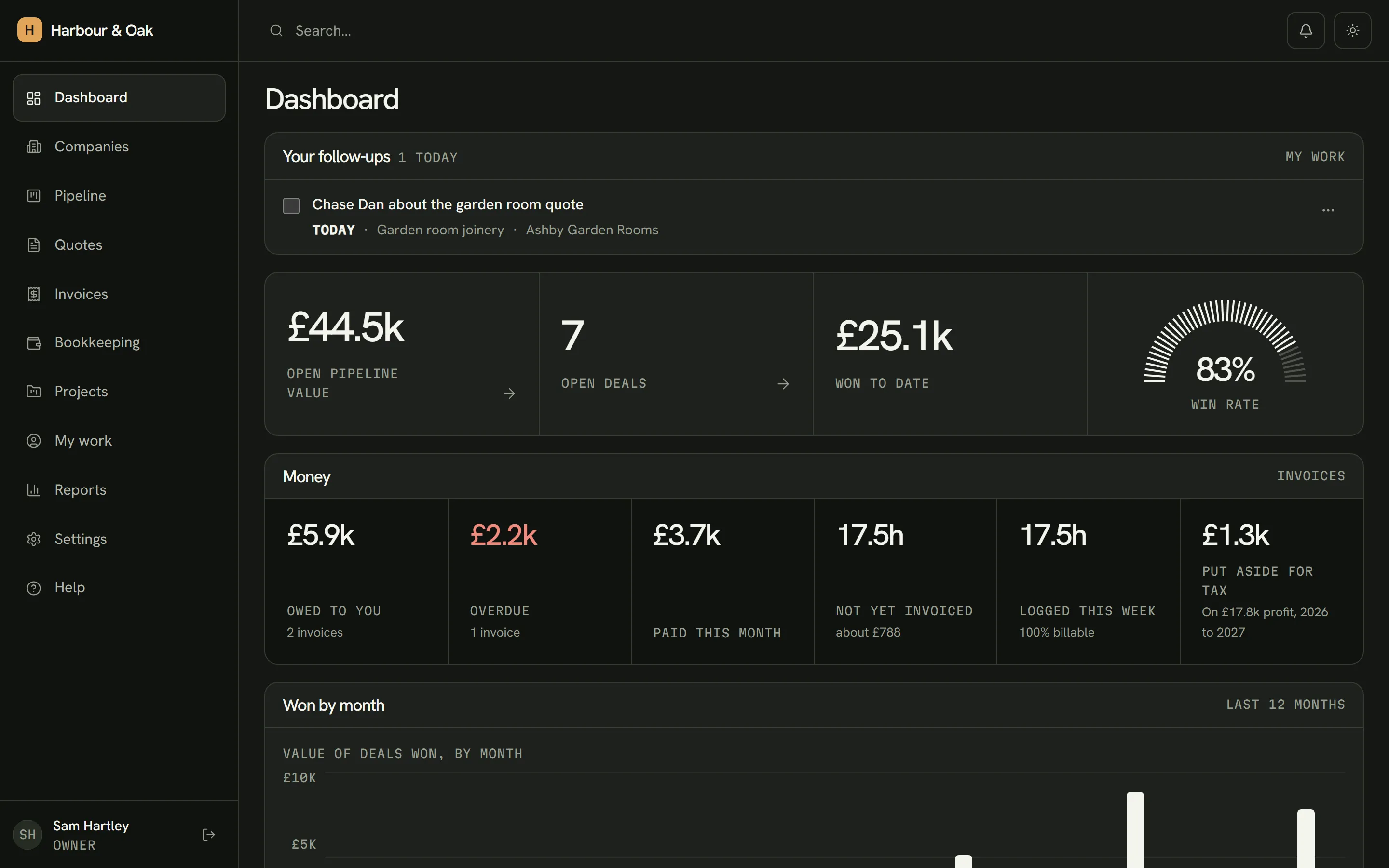Click the £1.3k put aside for tax
Viewport: 1389px width, 868px height.
coord(1235,535)
